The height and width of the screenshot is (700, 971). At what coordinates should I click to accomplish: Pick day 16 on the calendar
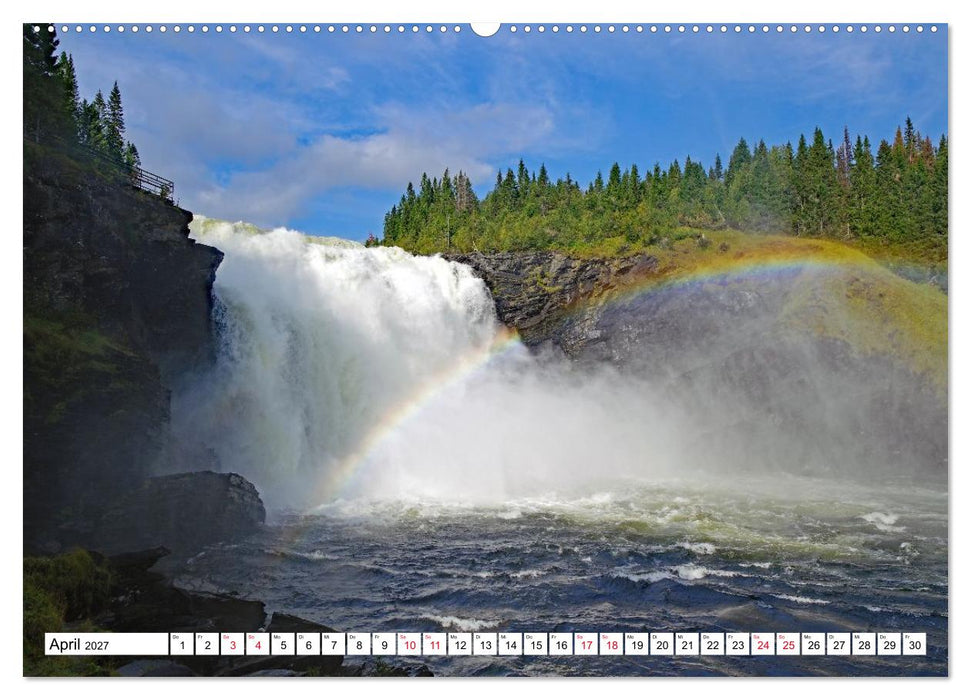[561, 644]
